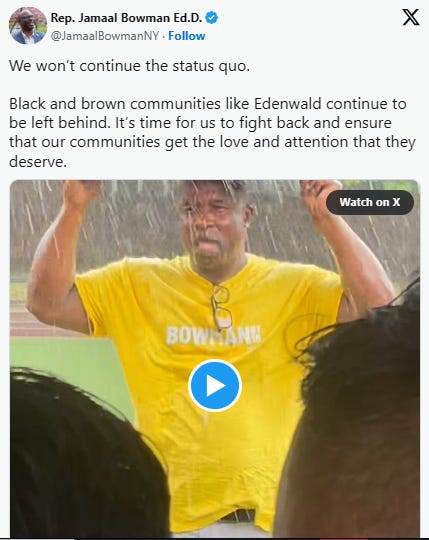Open the display name Rep. Jamaal Bowman Ed.D.
The image size is (429, 540).
[x=126, y=18]
